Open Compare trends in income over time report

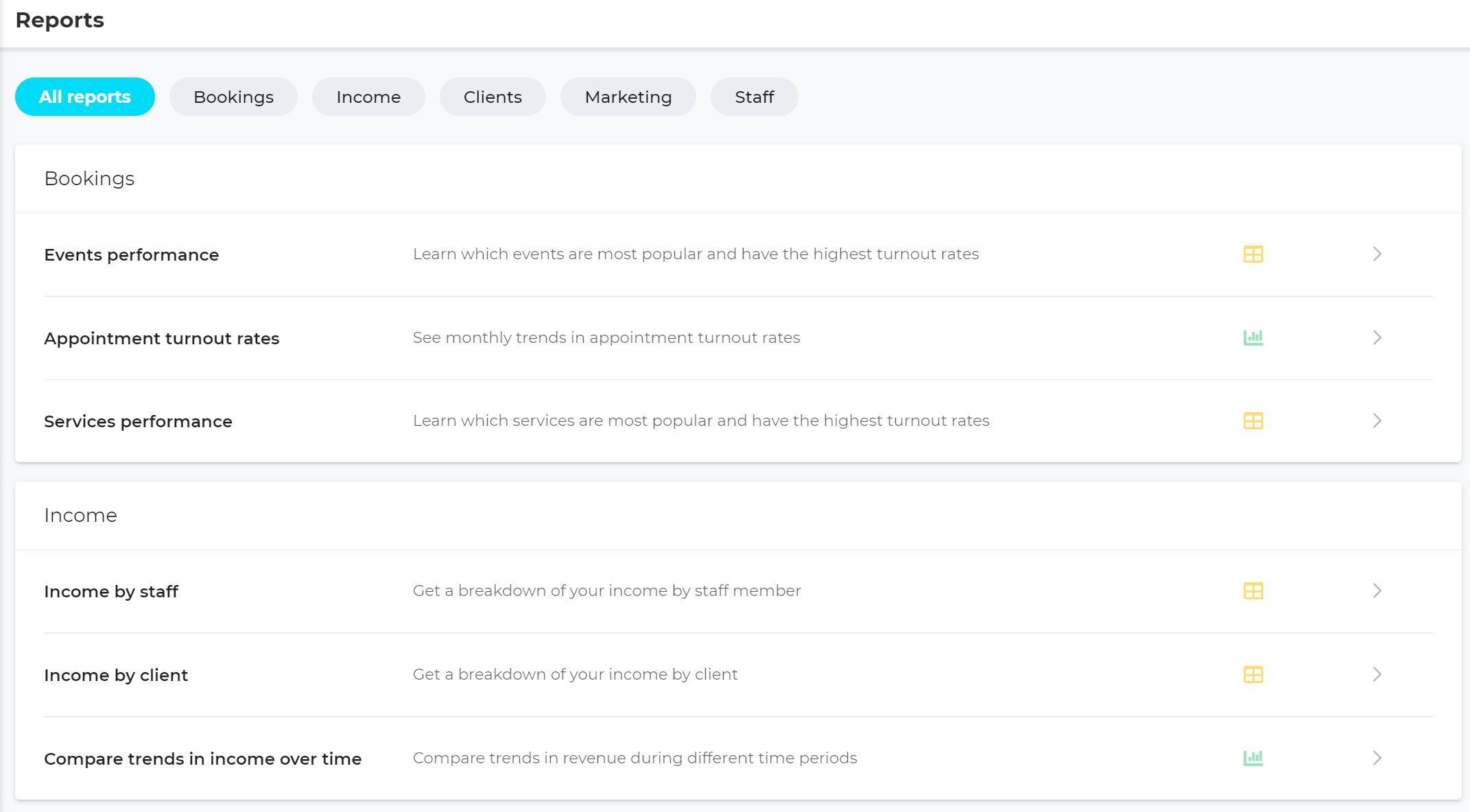coord(202,759)
